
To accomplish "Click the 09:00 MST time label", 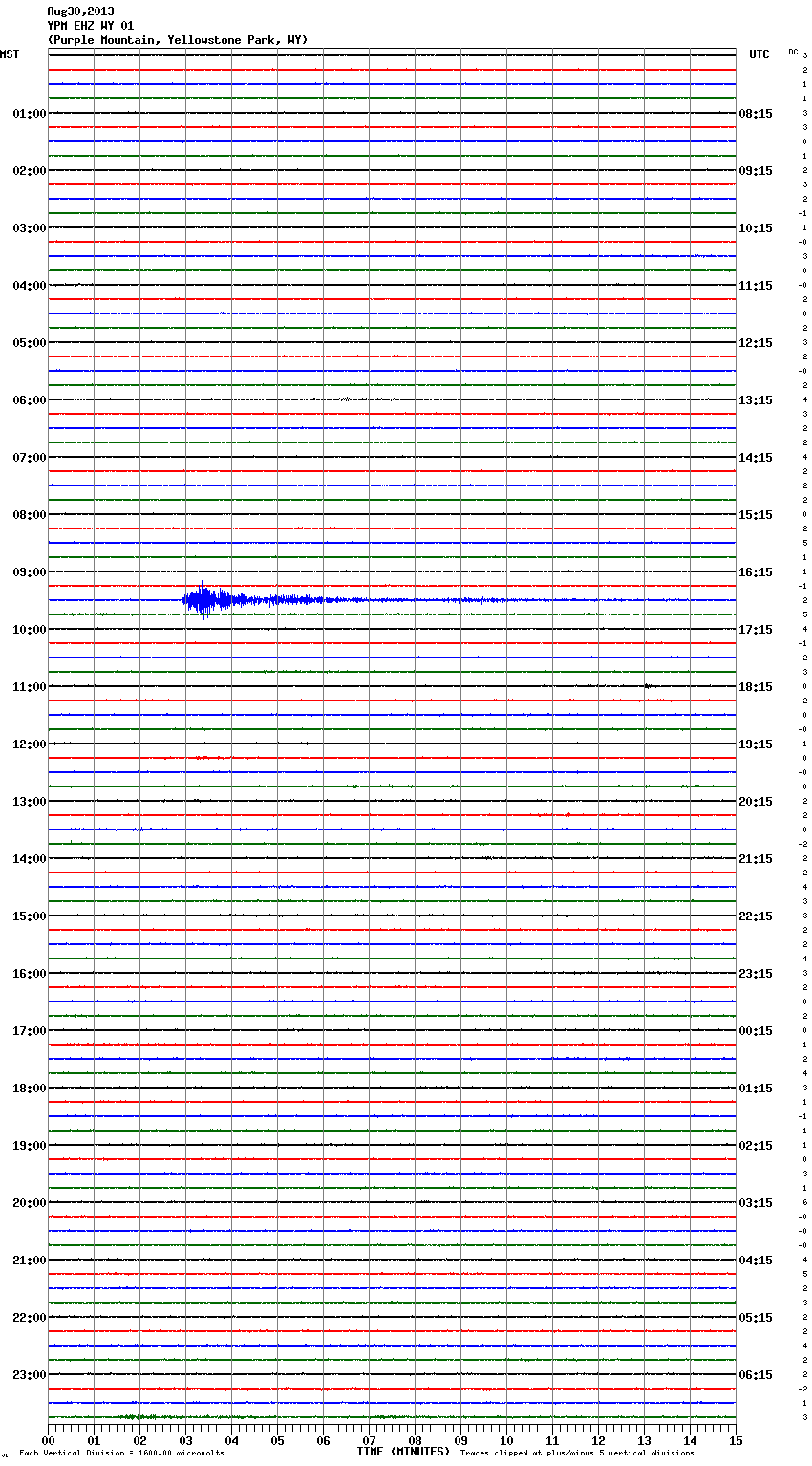I will click(29, 571).
